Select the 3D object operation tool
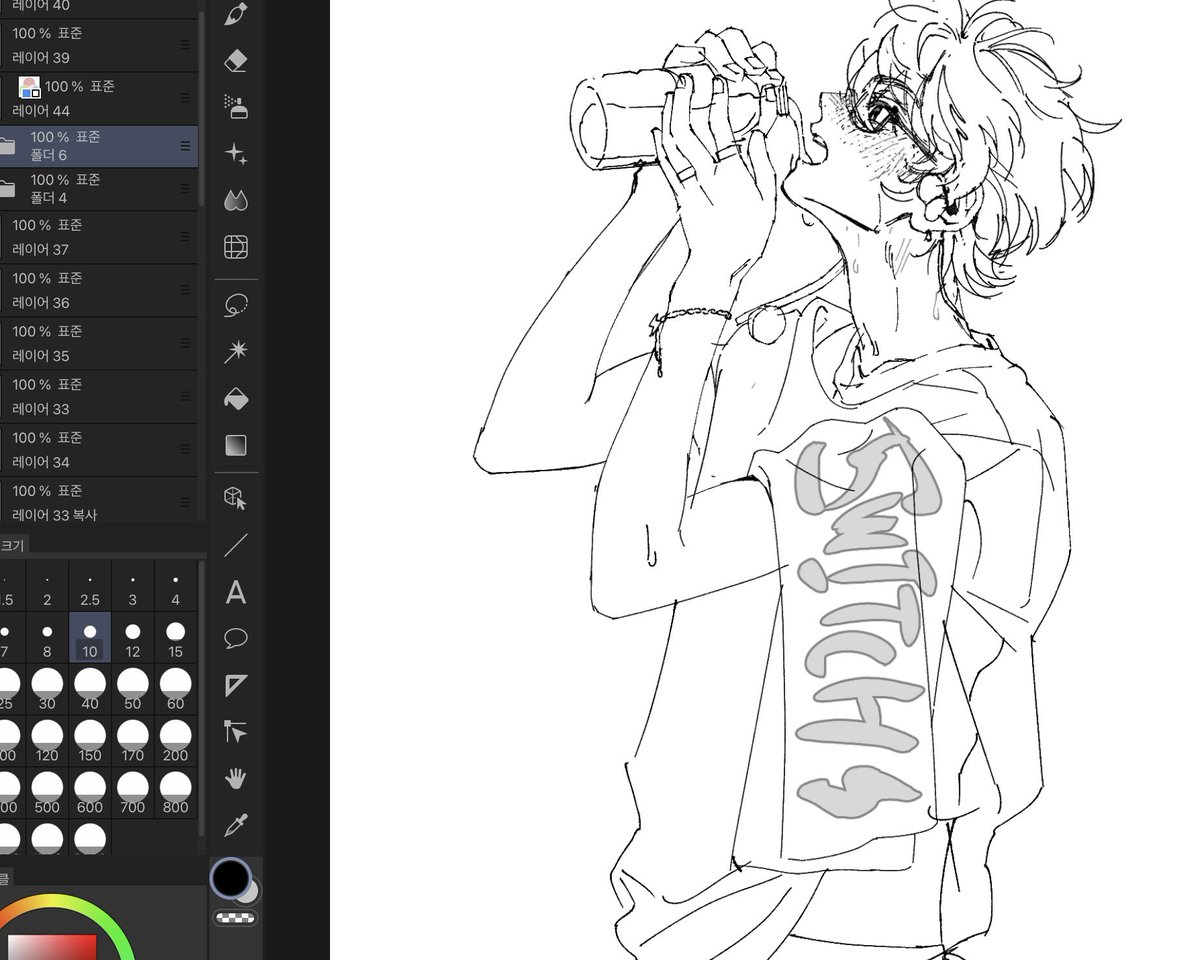1200x960 pixels. pos(236,497)
